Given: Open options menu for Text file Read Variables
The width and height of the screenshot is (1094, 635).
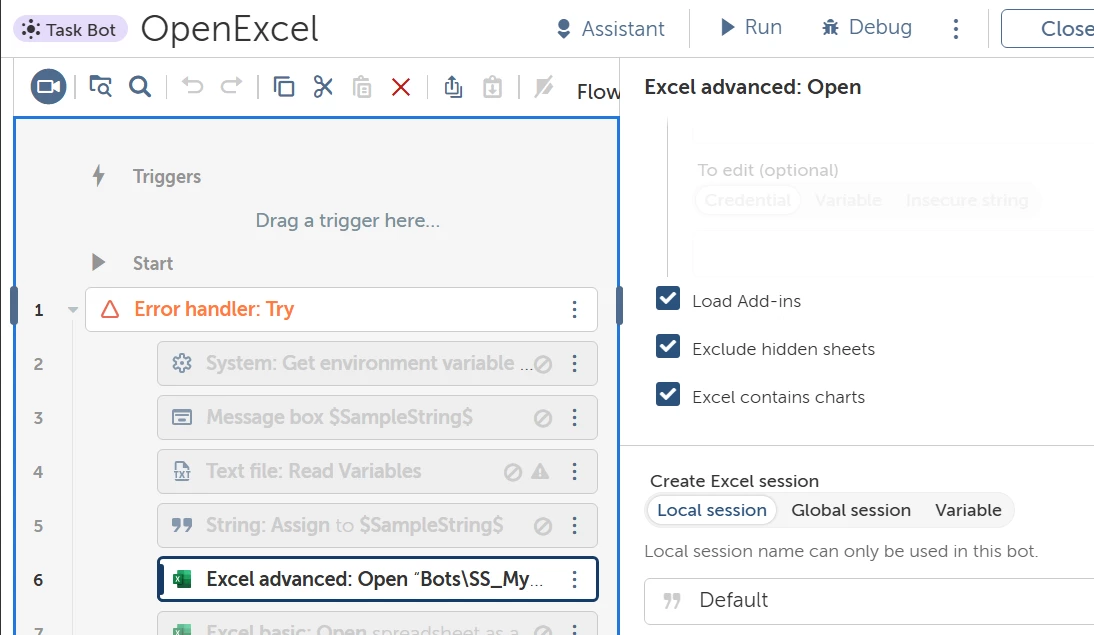Looking at the screenshot, I should pyautogui.click(x=574, y=472).
